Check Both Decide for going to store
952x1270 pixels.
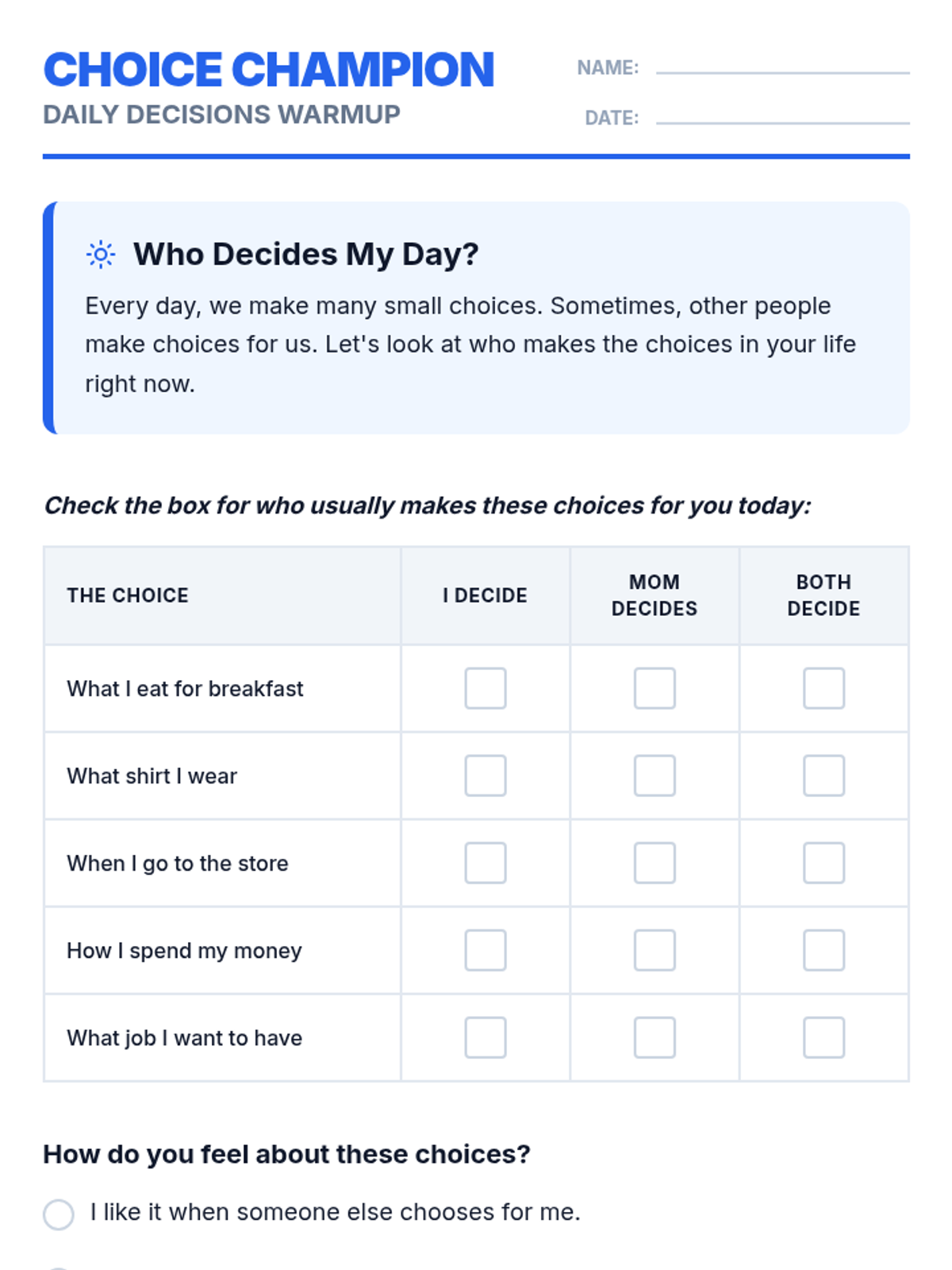tap(823, 863)
